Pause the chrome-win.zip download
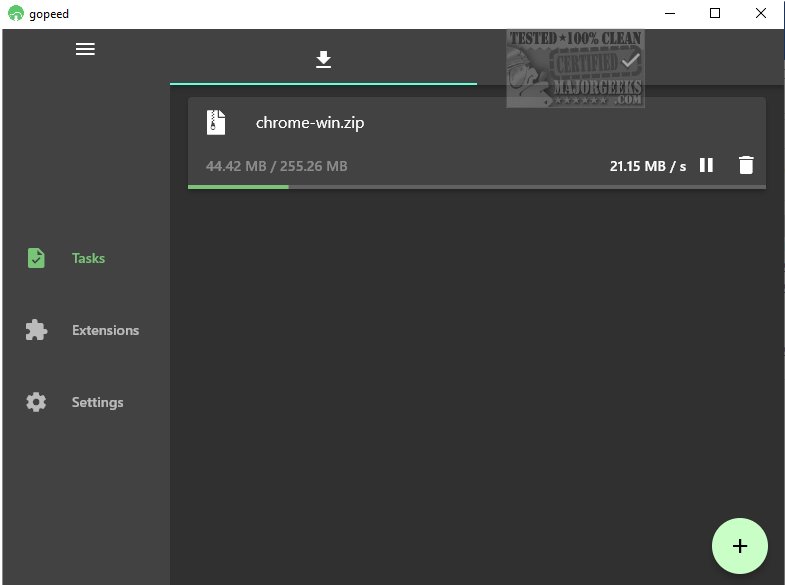Screen dimensions: 785x585 [706, 165]
